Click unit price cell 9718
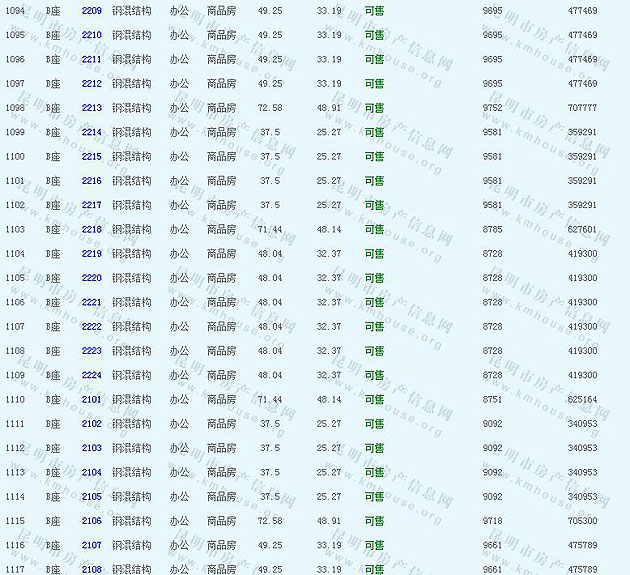The image size is (630, 575). pyautogui.click(x=492, y=521)
